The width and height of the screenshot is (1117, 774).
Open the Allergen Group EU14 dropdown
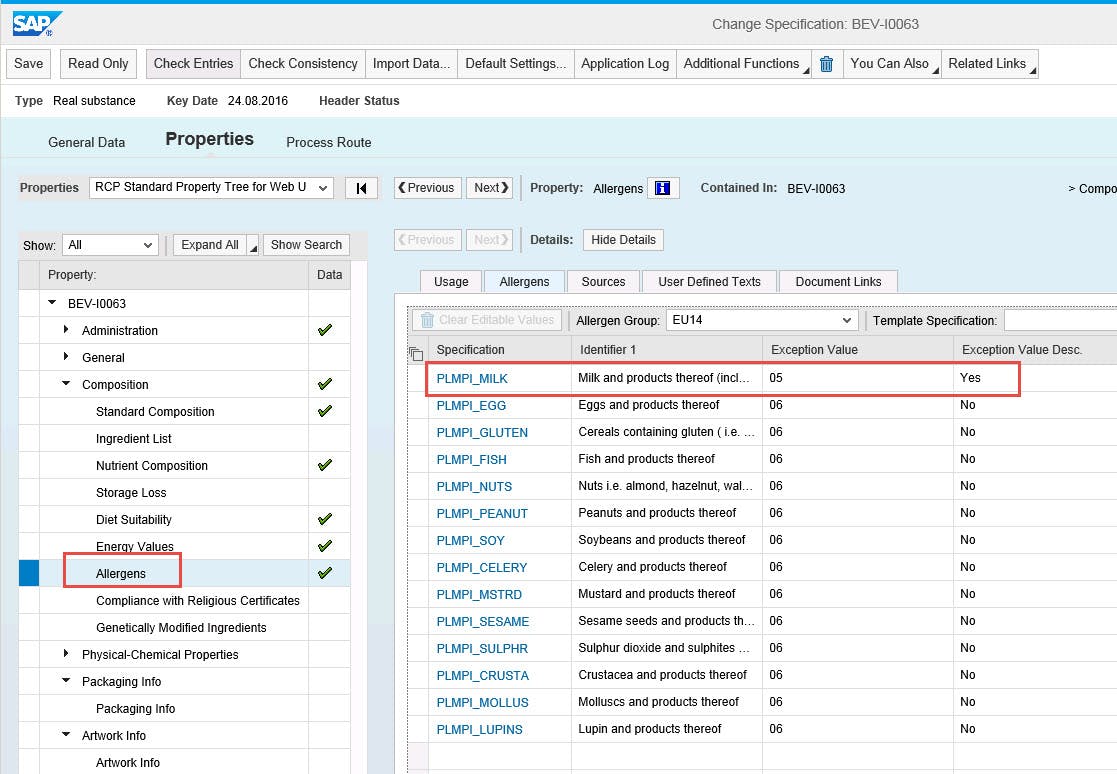(761, 320)
